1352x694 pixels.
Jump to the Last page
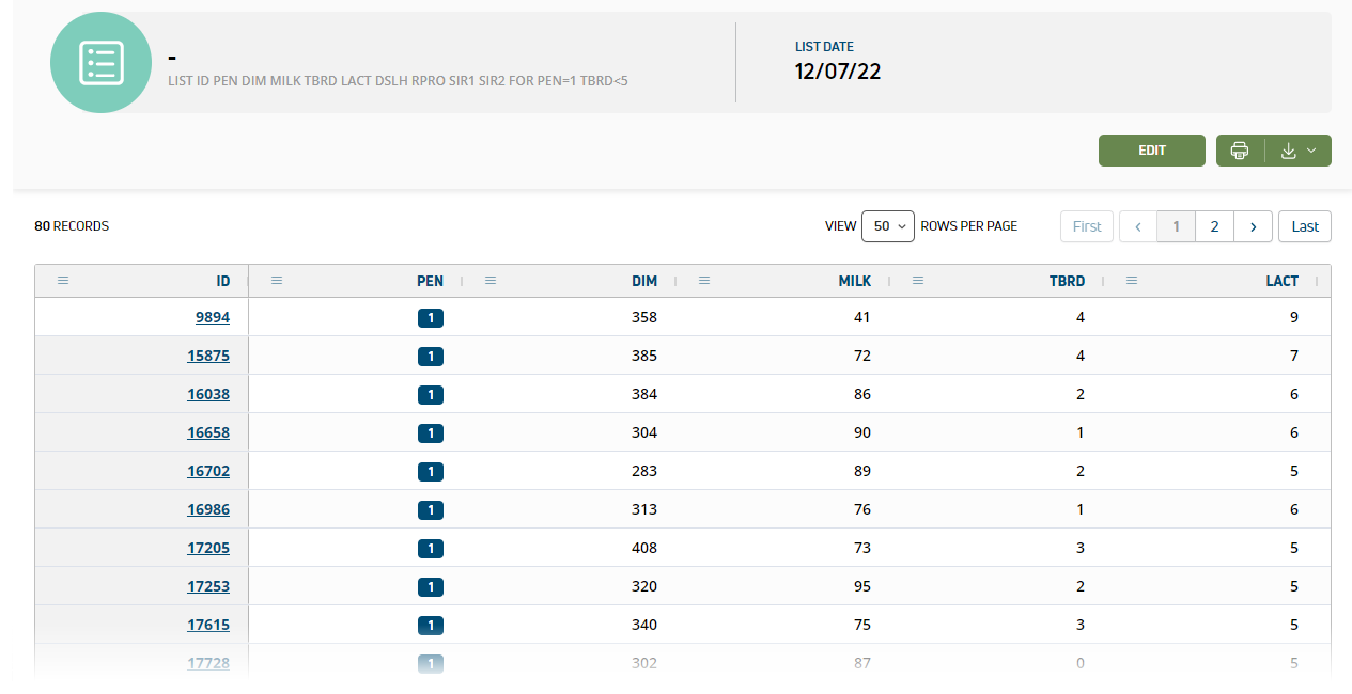[x=1304, y=227]
